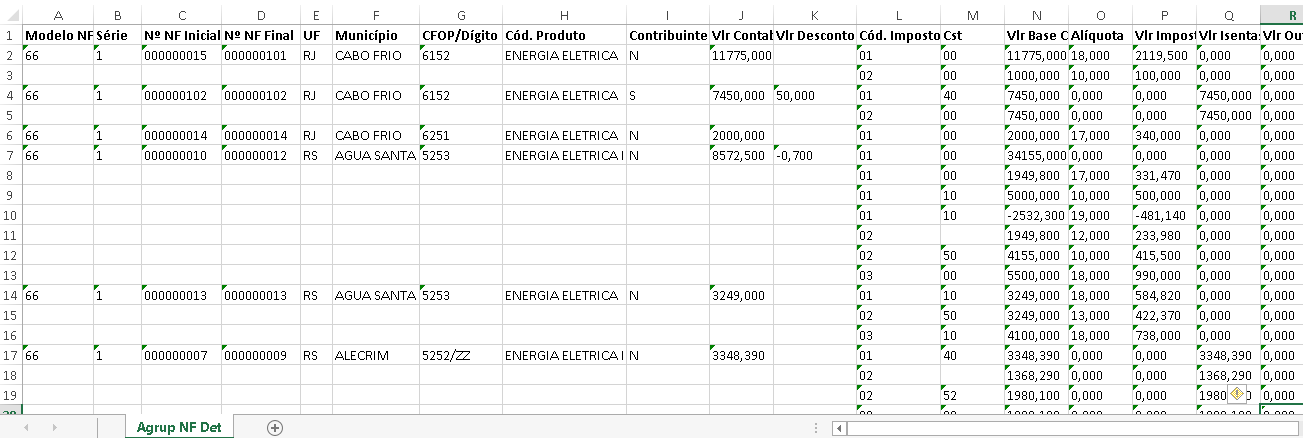Click the 'Município' header cell
The height and width of the screenshot is (438, 1303).
coord(376,35)
